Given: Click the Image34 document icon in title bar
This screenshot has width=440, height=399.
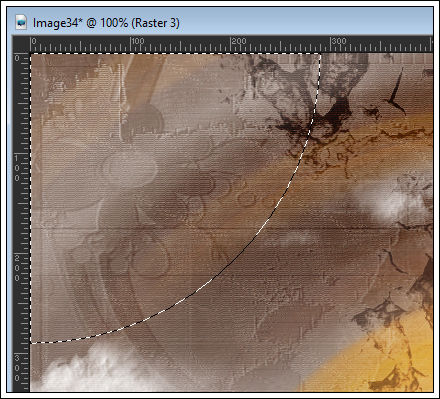Looking at the screenshot, I should pyautogui.click(x=21, y=23).
